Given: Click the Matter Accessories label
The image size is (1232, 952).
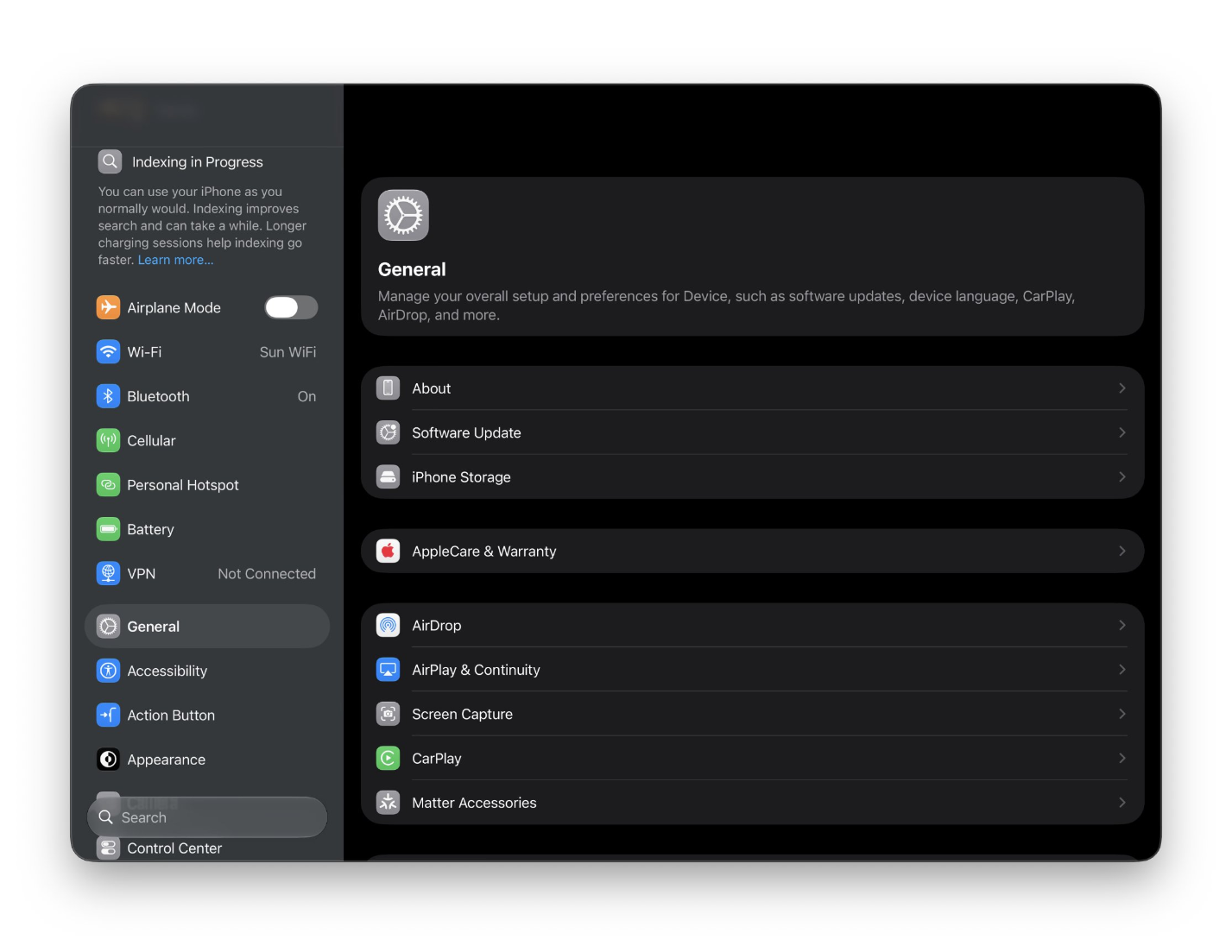Looking at the screenshot, I should coord(474,803).
